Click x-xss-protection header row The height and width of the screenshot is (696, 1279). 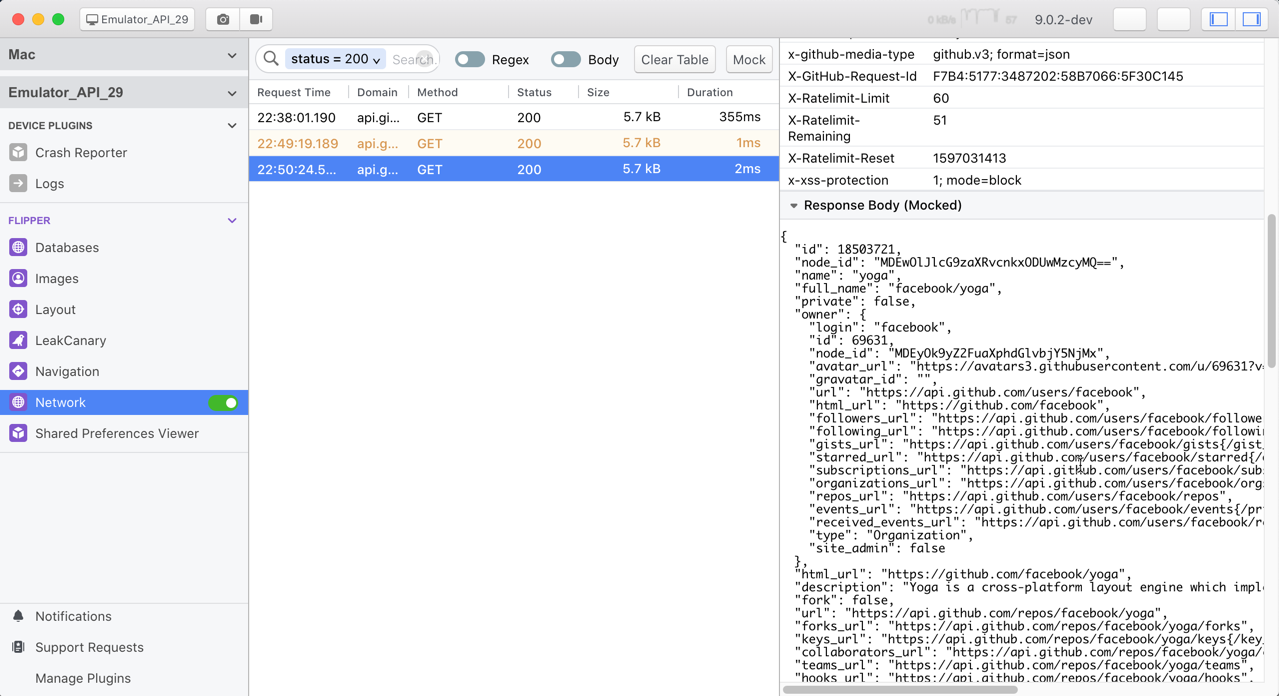pyautogui.click(x=1022, y=180)
